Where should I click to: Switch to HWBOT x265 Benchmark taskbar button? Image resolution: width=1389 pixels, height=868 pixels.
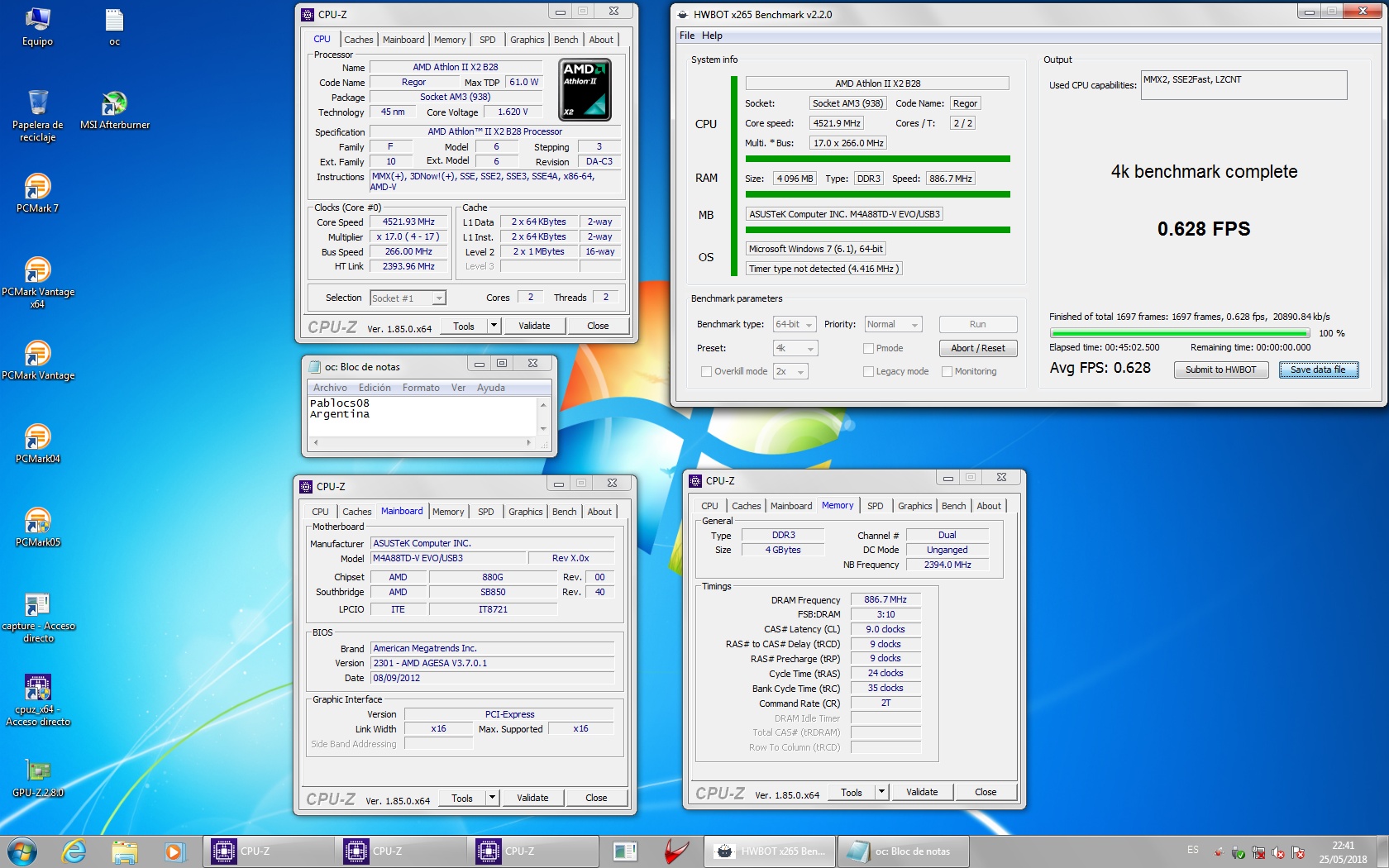[x=770, y=851]
